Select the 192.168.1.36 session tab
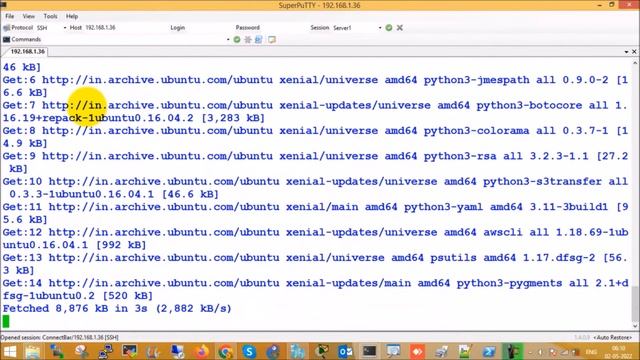The width and height of the screenshot is (640, 360). (x=27, y=51)
